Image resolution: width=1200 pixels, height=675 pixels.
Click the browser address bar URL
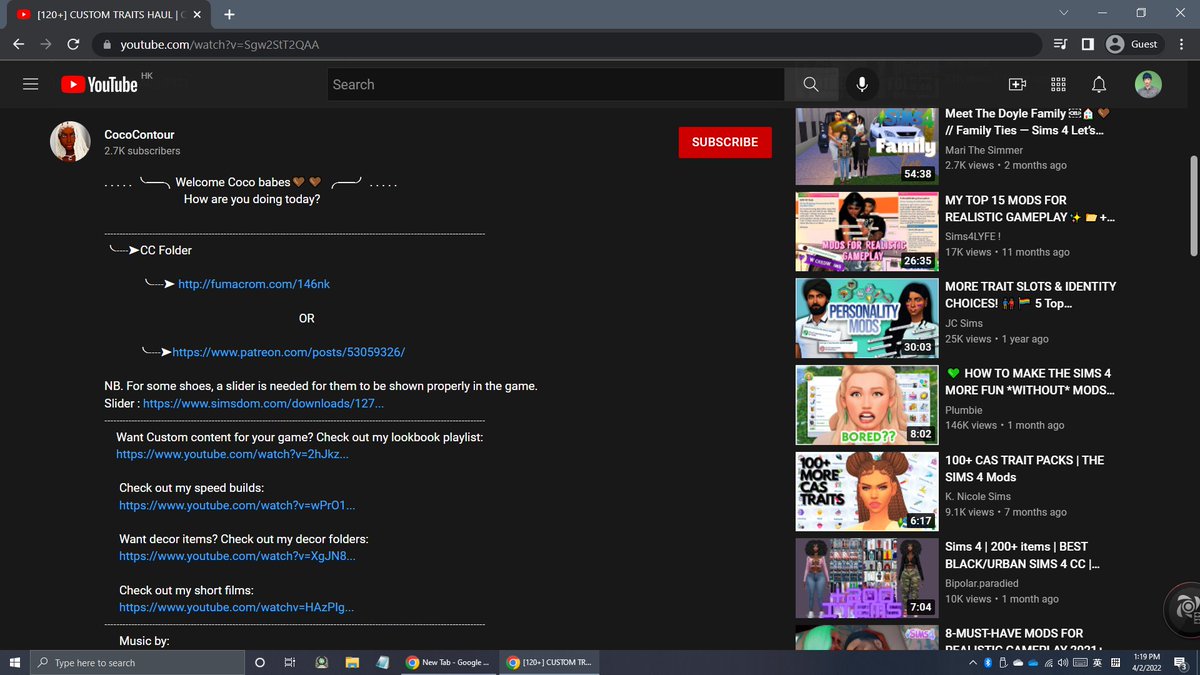click(x=220, y=45)
